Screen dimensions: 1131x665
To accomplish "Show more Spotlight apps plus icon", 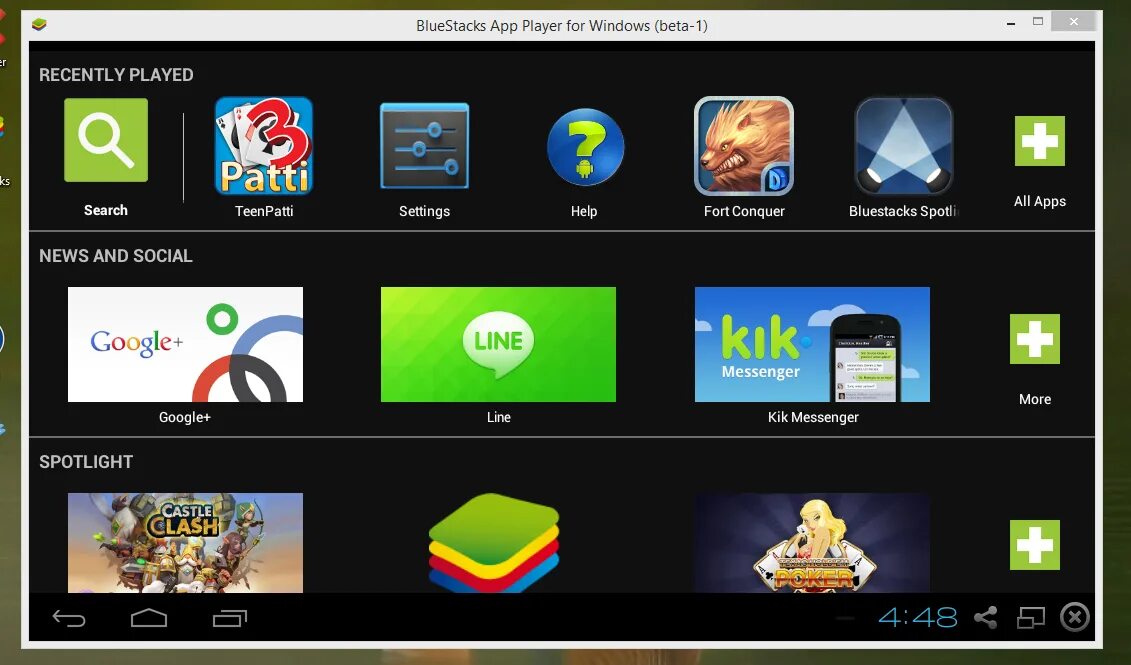I will pyautogui.click(x=1034, y=545).
